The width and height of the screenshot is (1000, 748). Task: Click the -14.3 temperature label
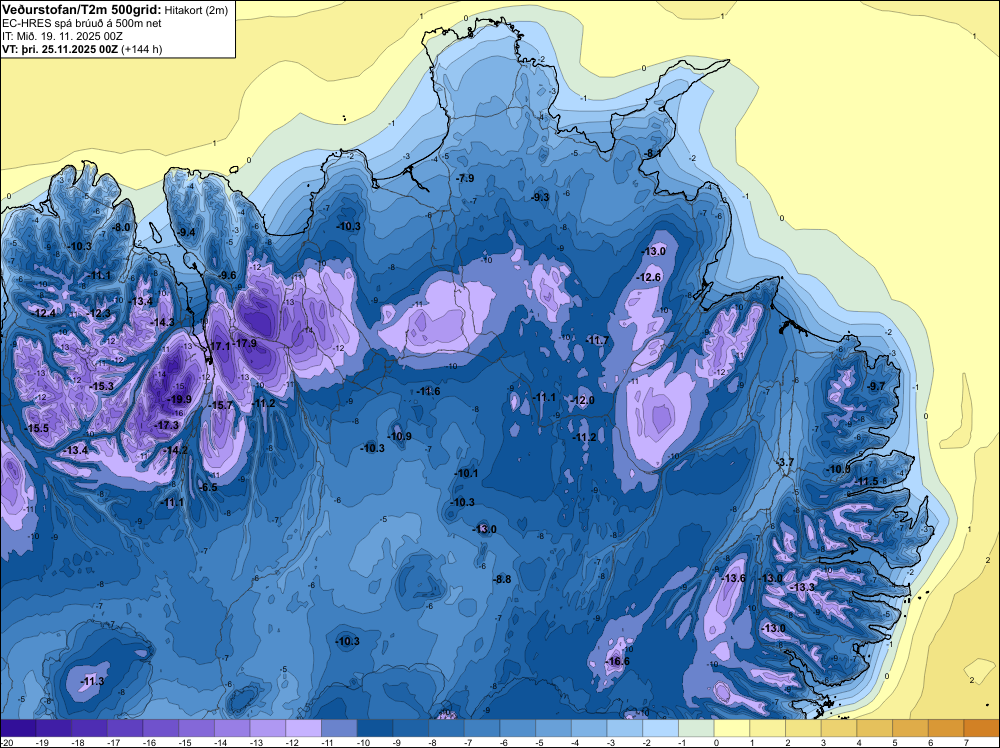pyautogui.click(x=163, y=323)
